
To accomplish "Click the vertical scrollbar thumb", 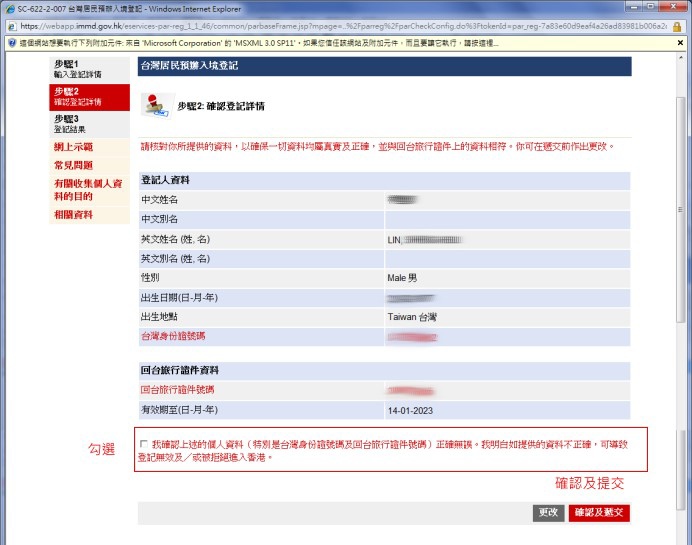I will [681, 210].
